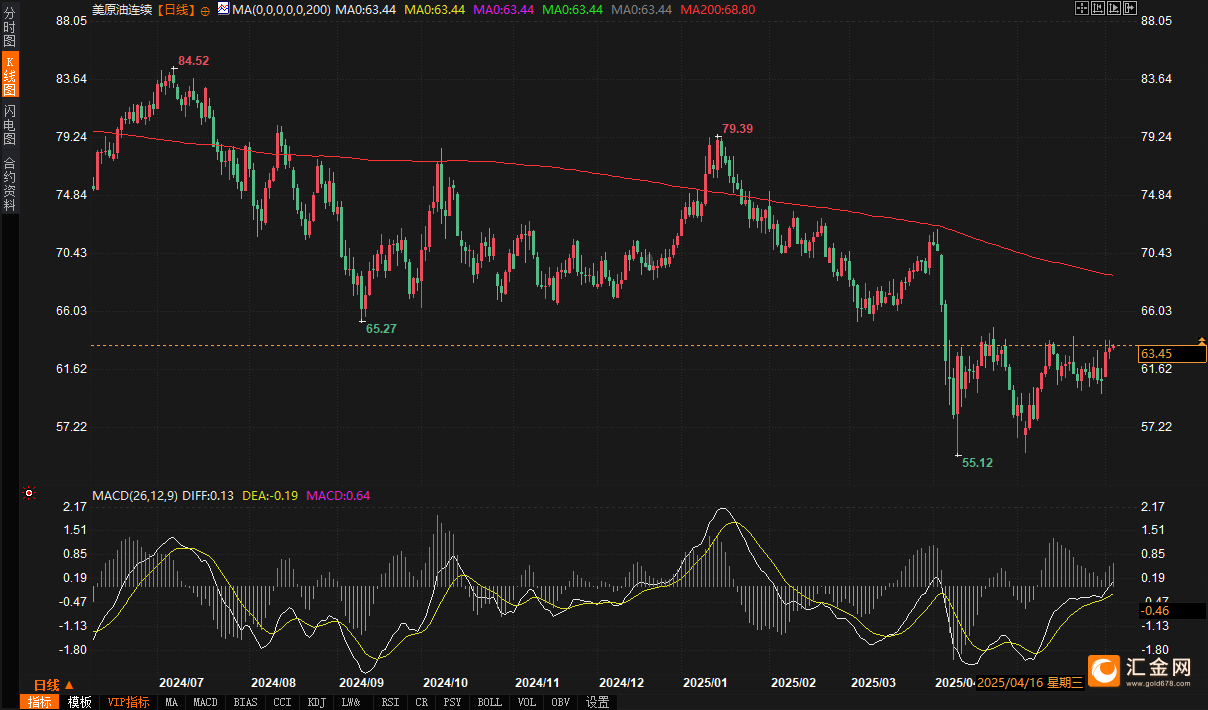Open the 设置 indicator settings

click(x=598, y=702)
